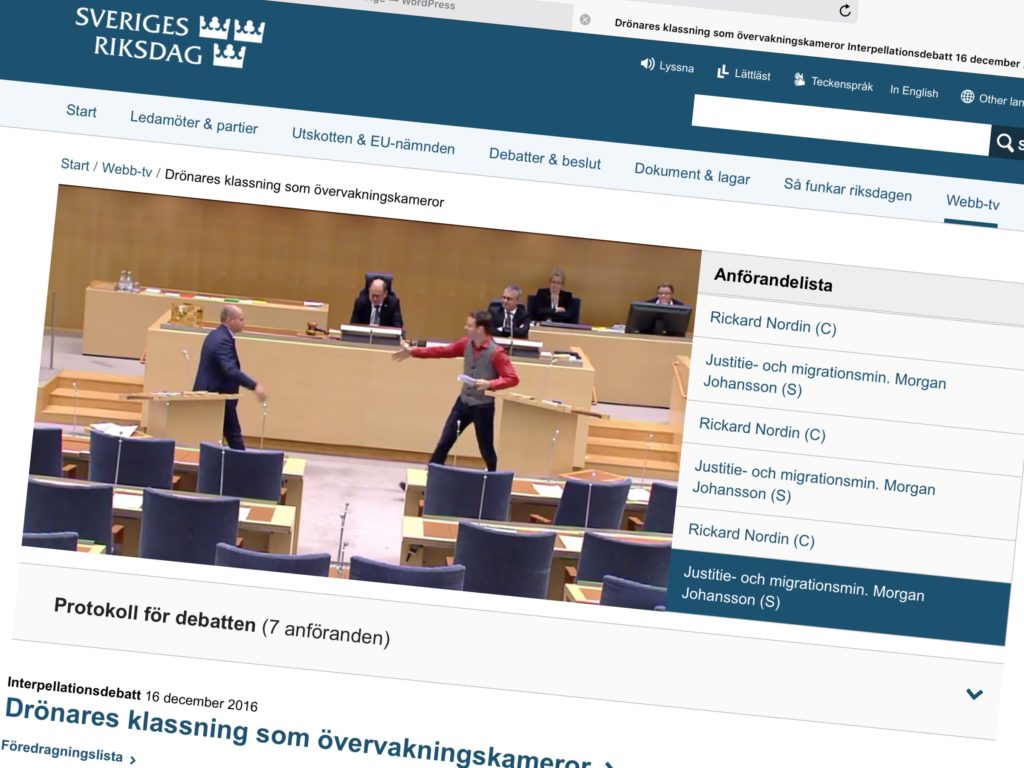Open the Föredragningslista link
The height and width of the screenshot is (768, 1024).
(x=62, y=751)
